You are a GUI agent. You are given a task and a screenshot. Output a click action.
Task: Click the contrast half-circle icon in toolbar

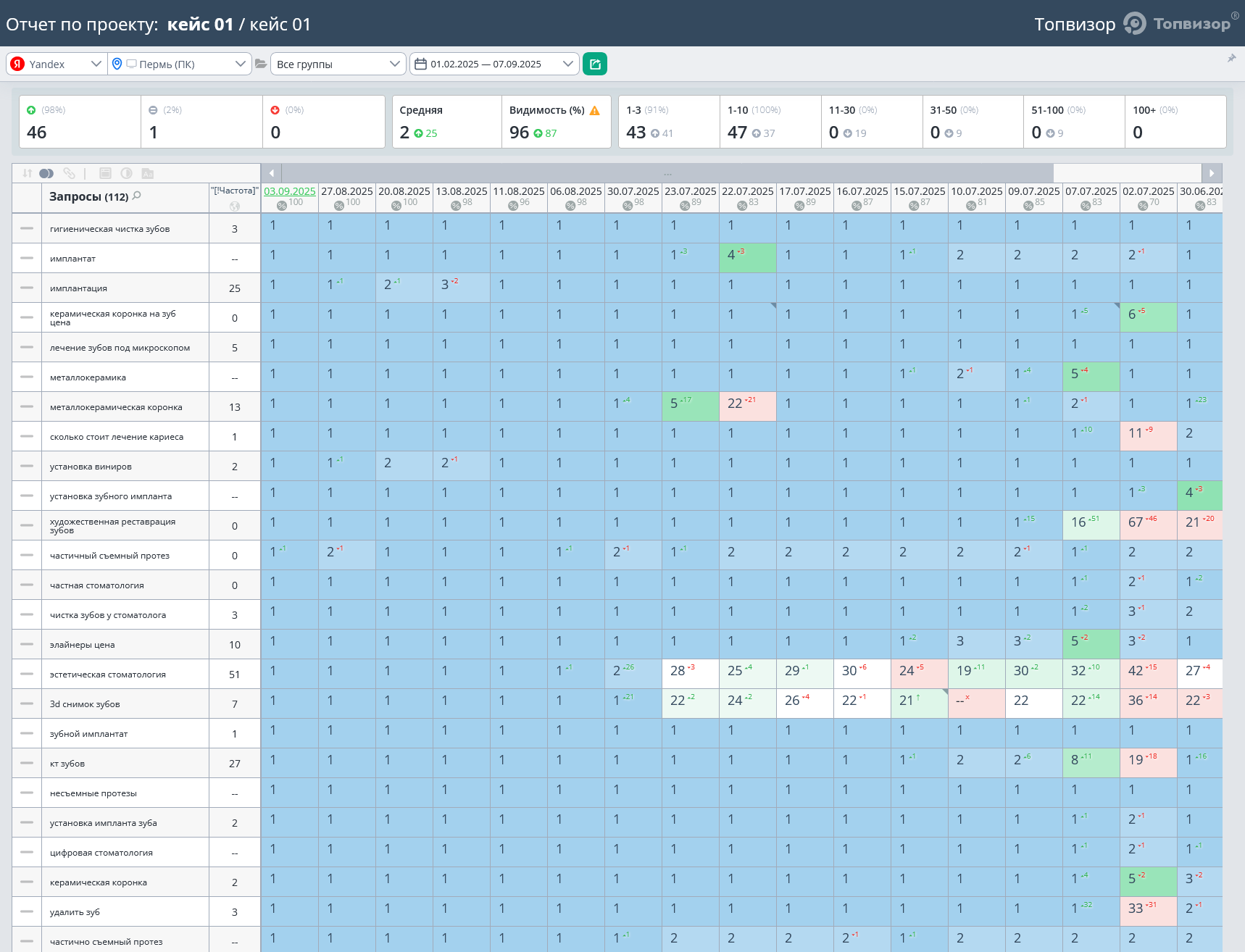pos(126,173)
